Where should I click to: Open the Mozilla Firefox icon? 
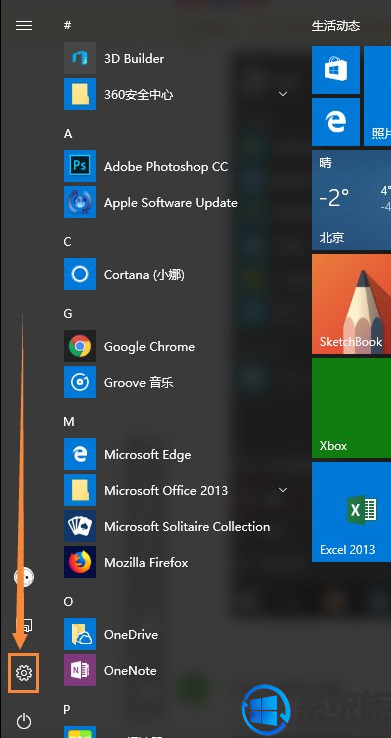(80, 562)
